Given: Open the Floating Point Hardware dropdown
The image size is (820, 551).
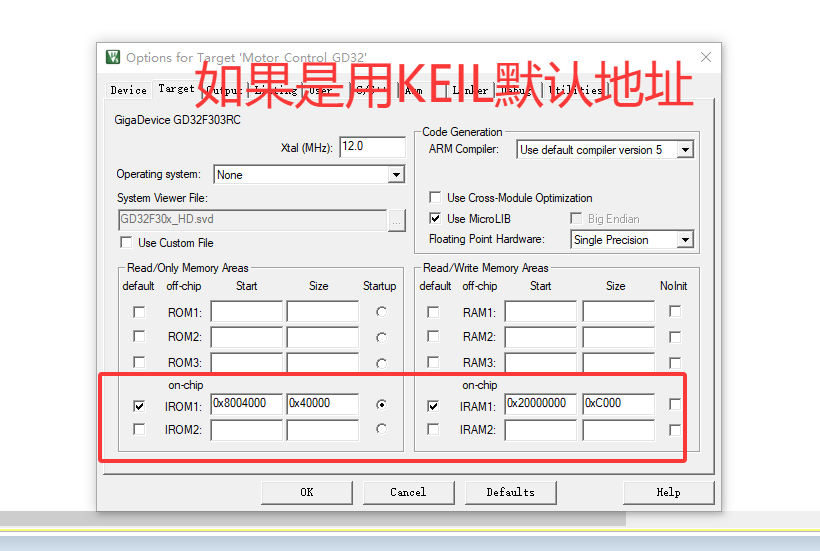Looking at the screenshot, I should click(x=685, y=240).
